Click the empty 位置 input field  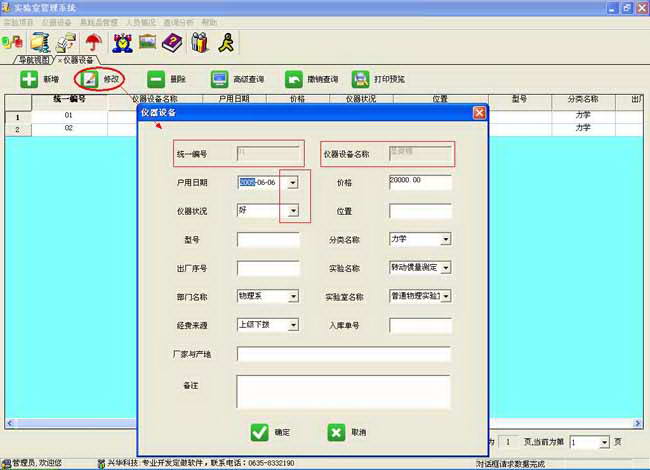pyautogui.click(x=420, y=211)
